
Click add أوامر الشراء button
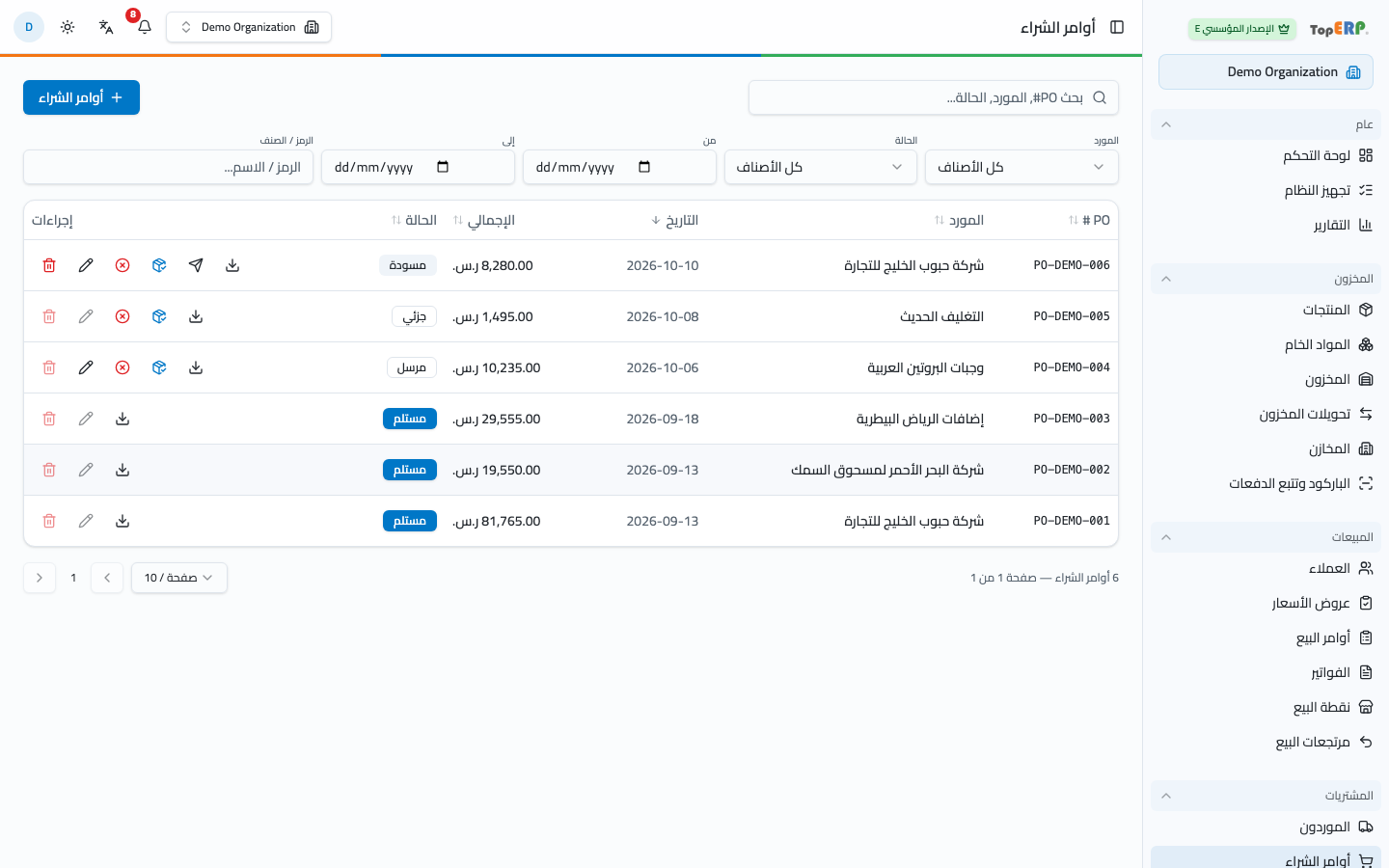point(81,97)
